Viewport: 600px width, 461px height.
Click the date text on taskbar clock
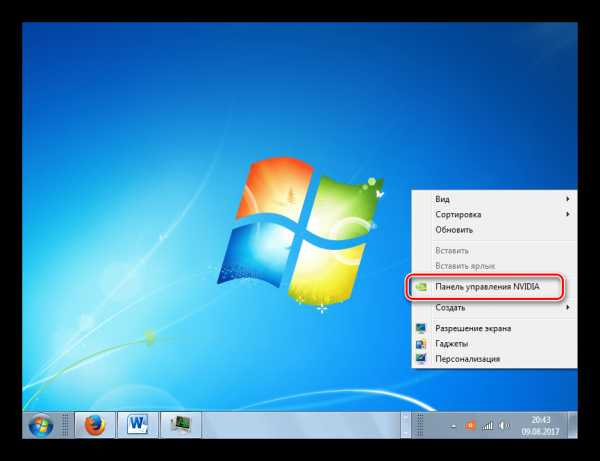click(540, 431)
